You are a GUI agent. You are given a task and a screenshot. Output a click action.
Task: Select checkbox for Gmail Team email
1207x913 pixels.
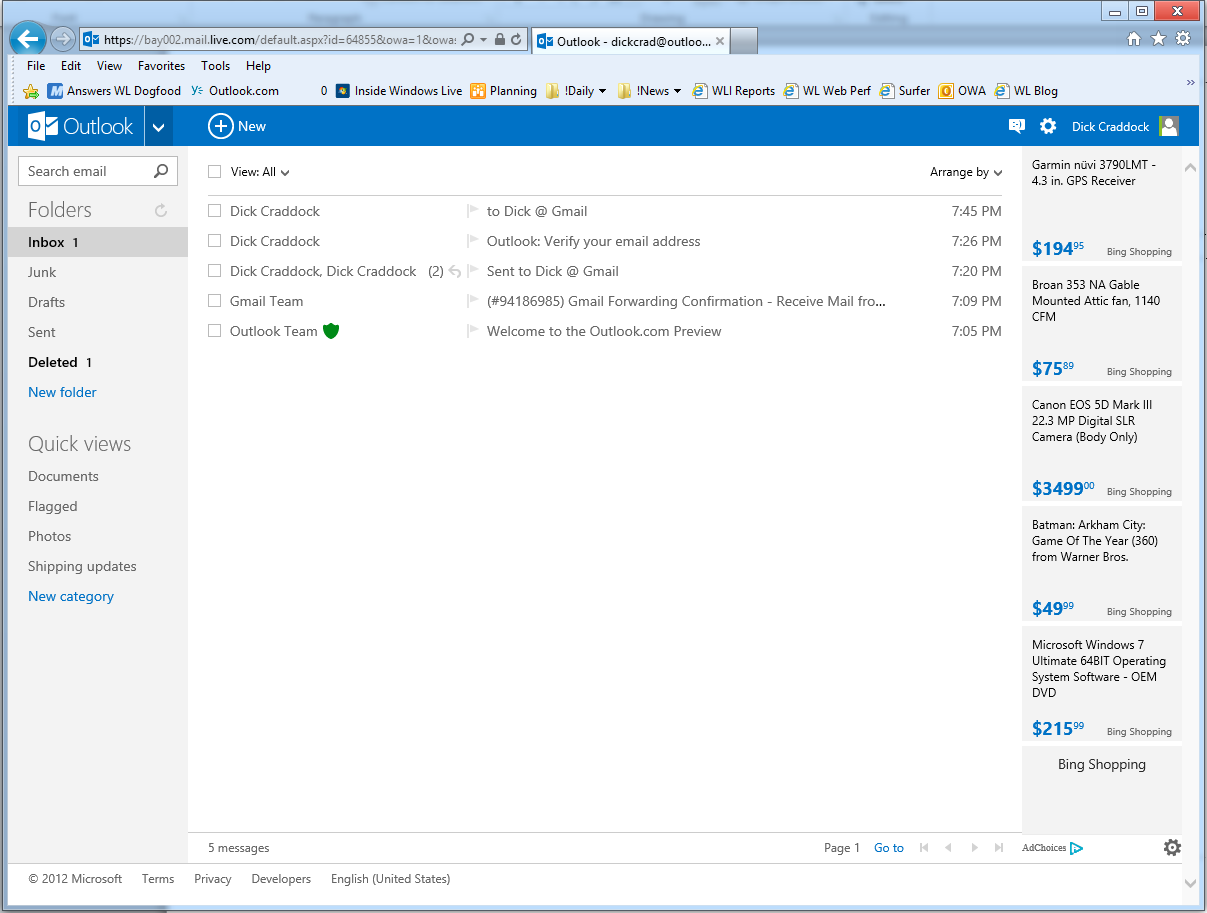214,301
